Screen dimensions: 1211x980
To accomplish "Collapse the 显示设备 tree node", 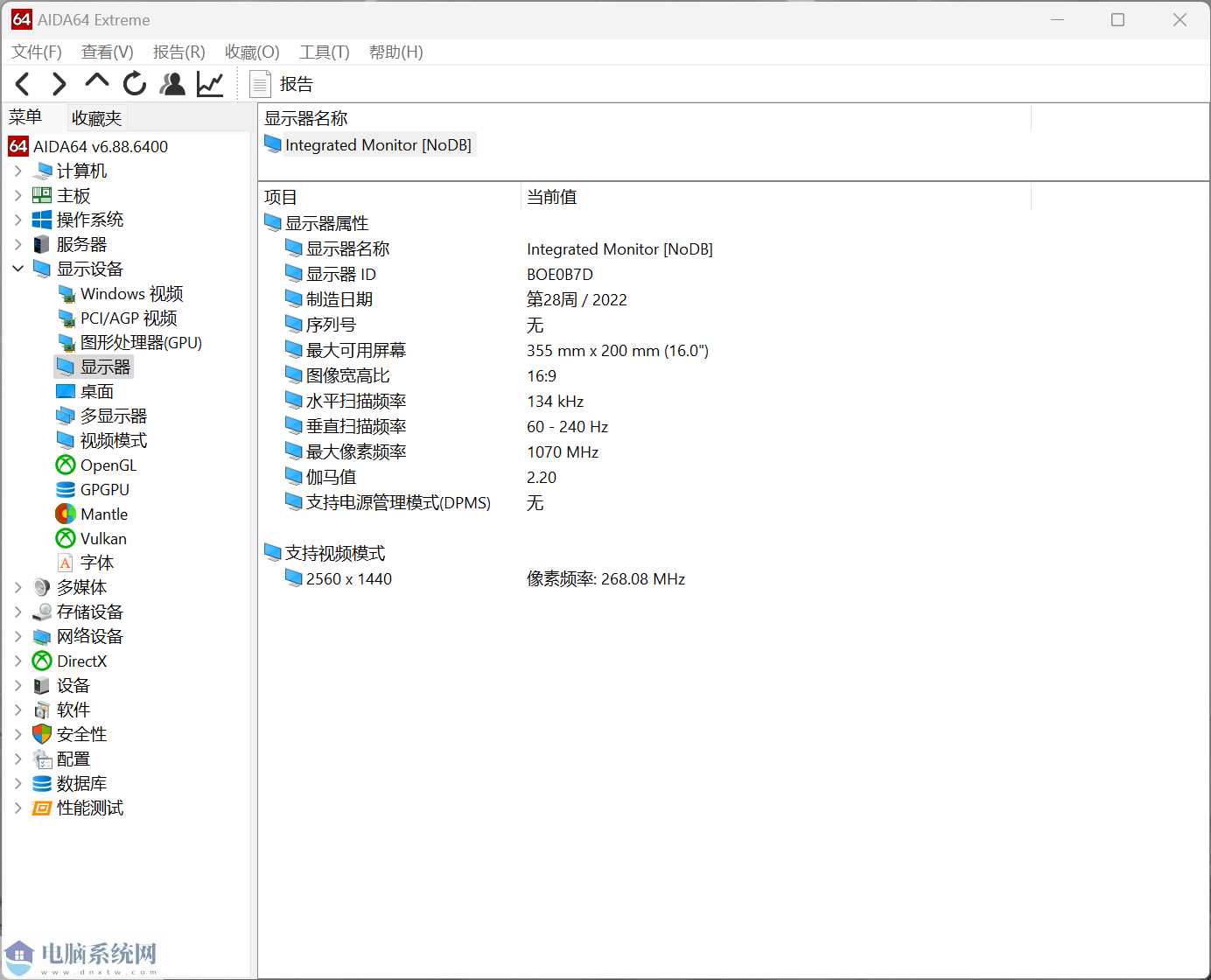I will [17, 269].
